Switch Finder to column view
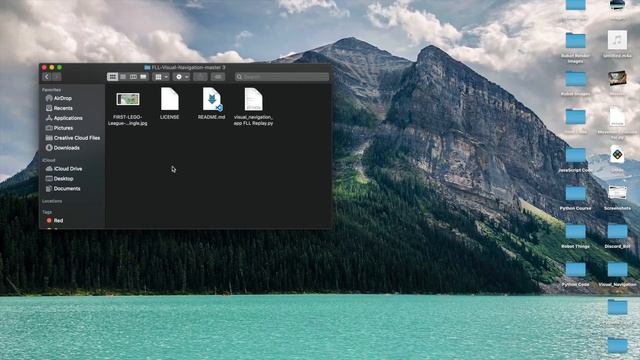Image resolution: width=640 pixels, height=360 pixels. point(133,77)
